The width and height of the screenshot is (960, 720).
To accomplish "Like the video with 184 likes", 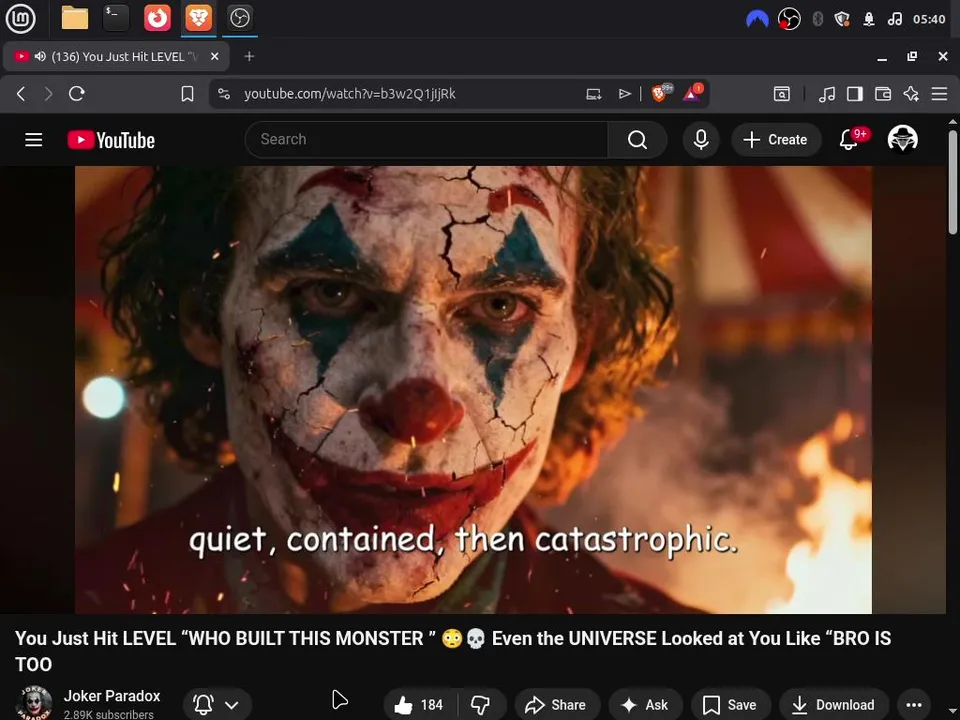I will (x=419, y=705).
